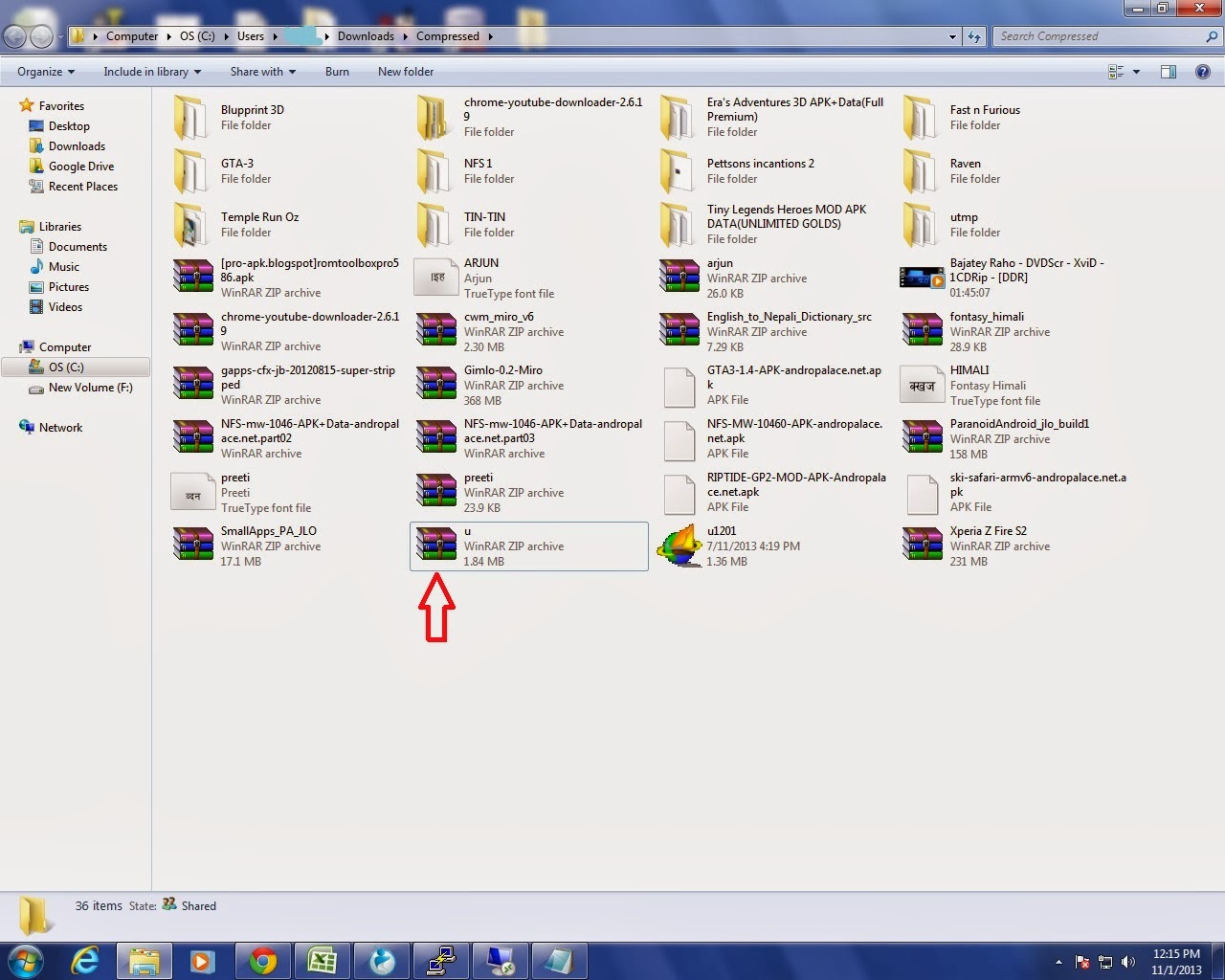
Task: Click Downloads in the address bar breadcrumb
Action: [367, 35]
